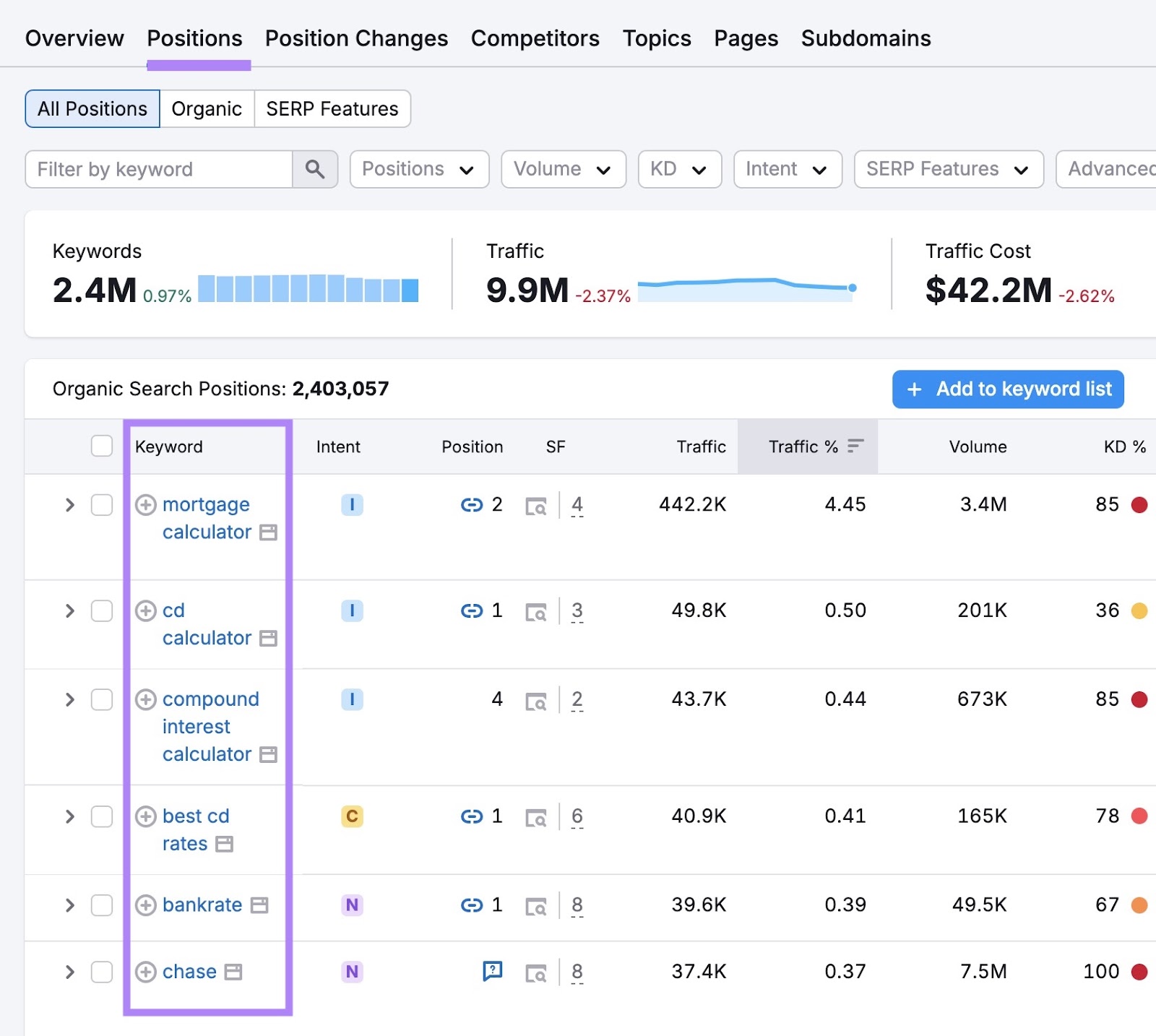The width and height of the screenshot is (1156, 1036).
Task: Click the question-mark position icon for chase
Action: [493, 972]
